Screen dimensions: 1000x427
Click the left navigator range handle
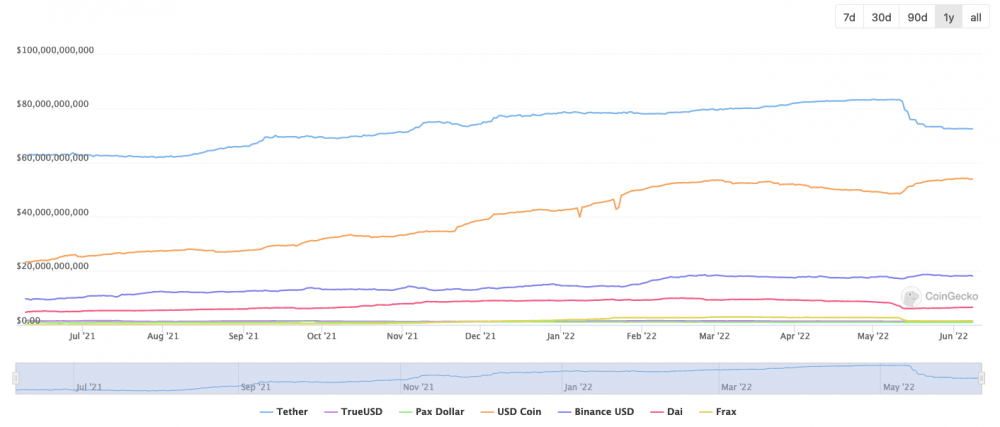(15, 377)
